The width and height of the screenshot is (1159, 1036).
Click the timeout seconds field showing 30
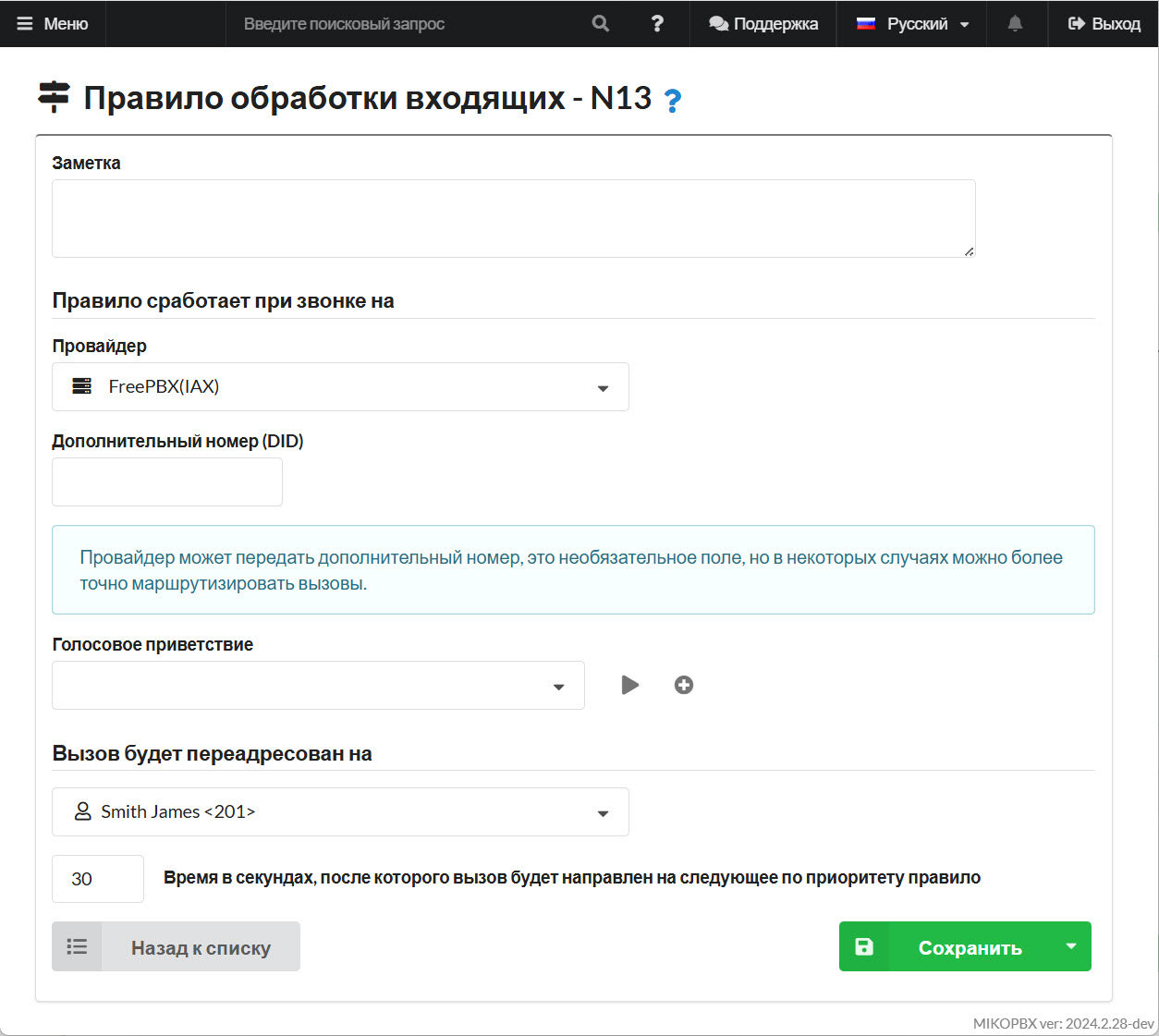pyautogui.click(x=98, y=879)
